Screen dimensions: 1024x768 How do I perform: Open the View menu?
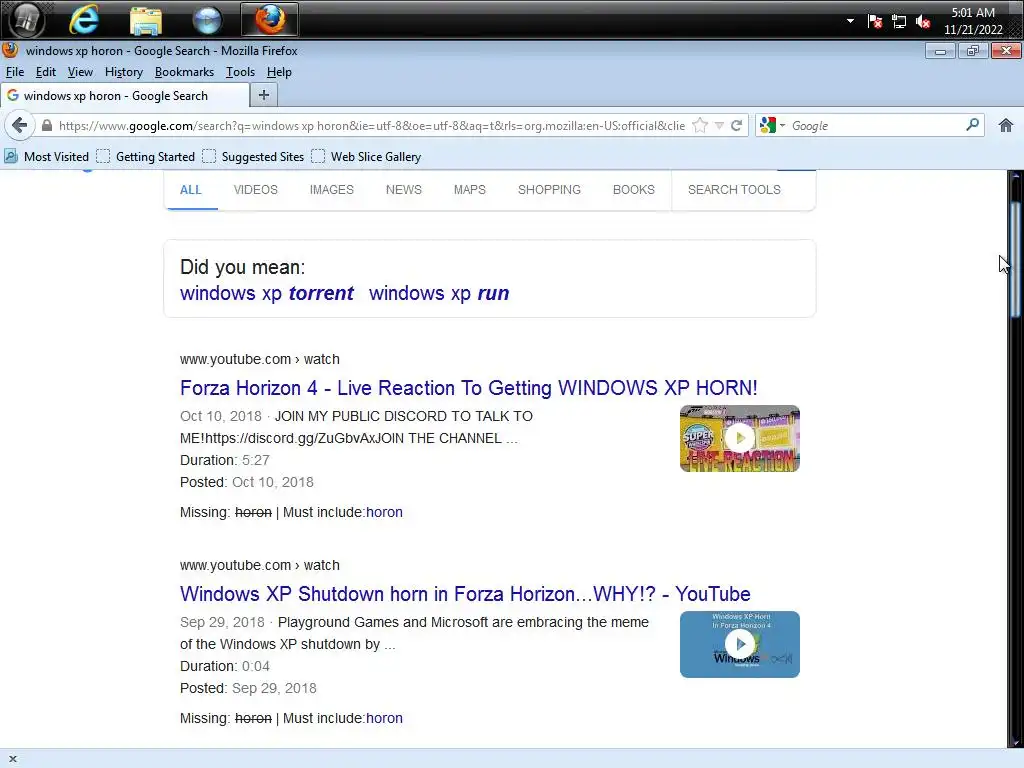[80, 72]
